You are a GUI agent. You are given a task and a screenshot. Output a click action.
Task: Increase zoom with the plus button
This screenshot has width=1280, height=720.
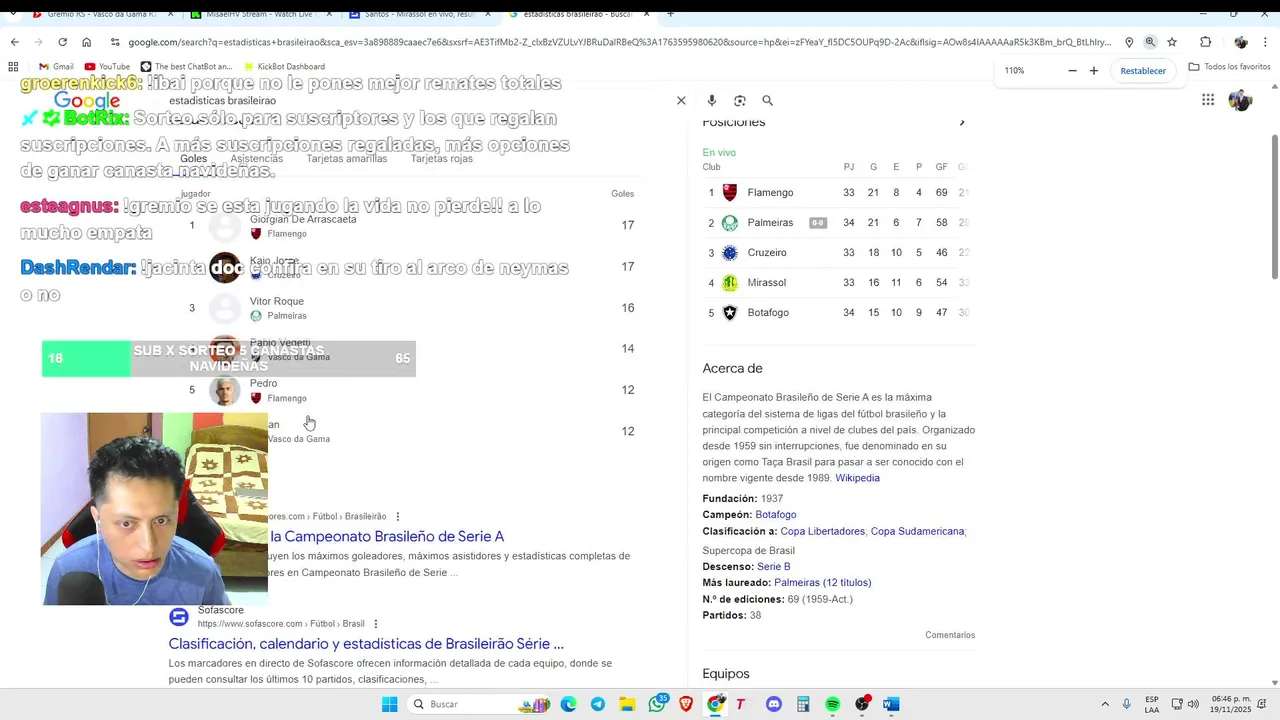pyautogui.click(x=1094, y=71)
